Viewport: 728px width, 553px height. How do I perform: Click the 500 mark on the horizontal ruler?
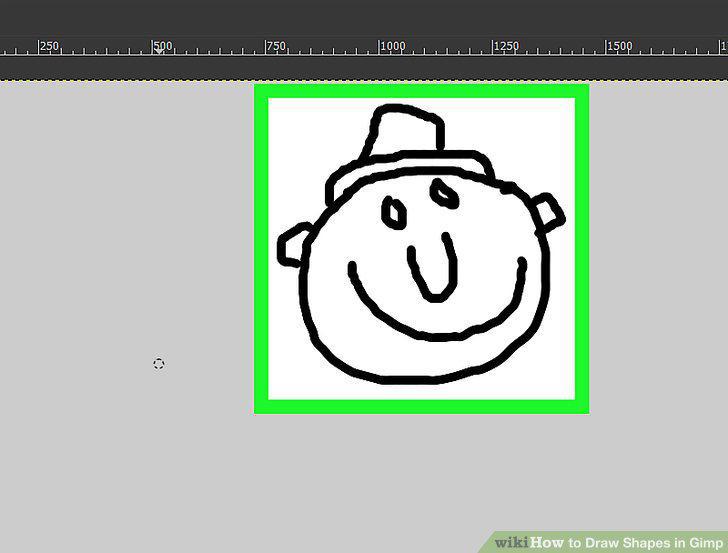coord(163,46)
